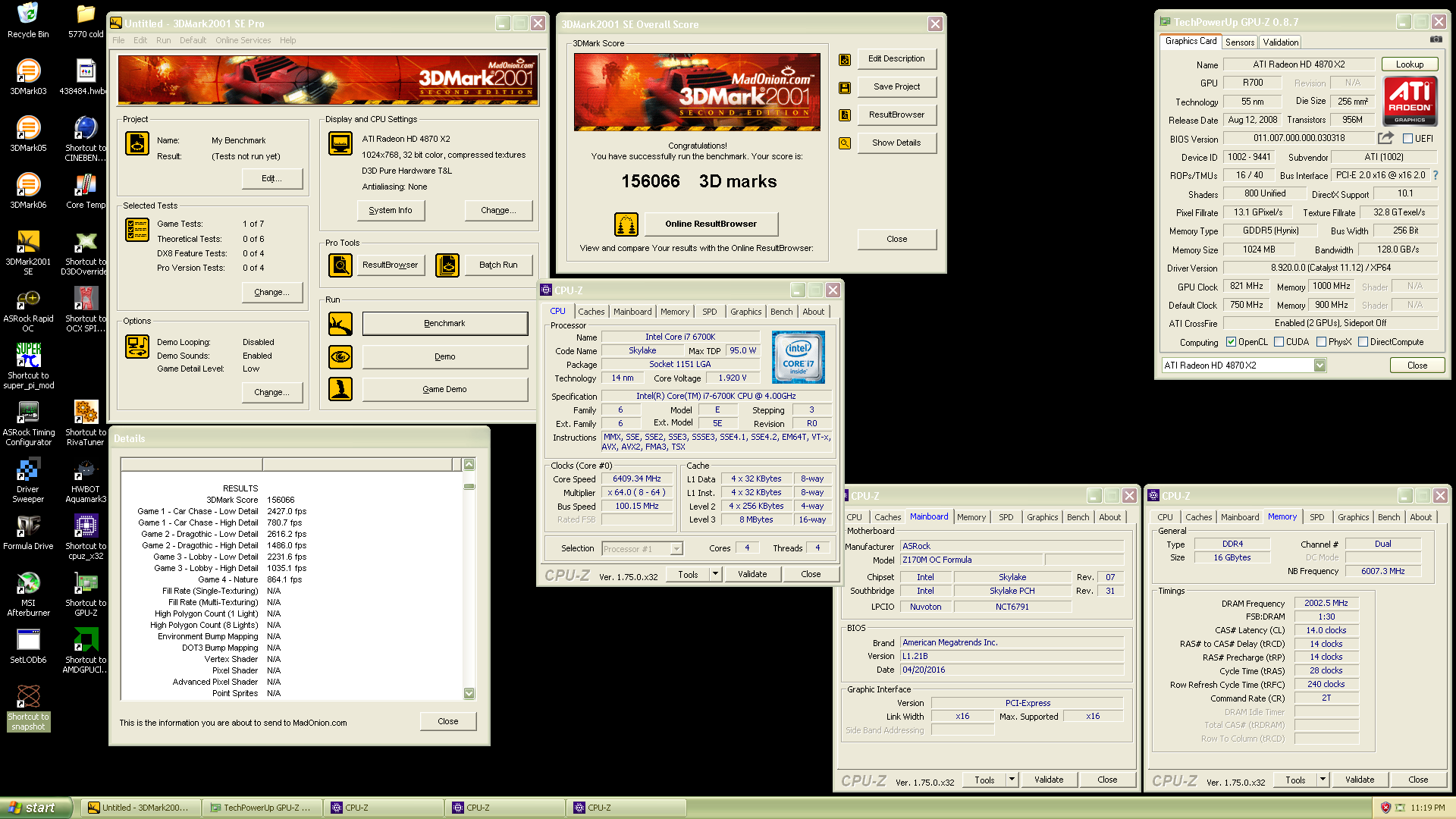The image size is (1456, 819).
Task: Switch to Validation tab in GPU-Z
Action: [1280, 42]
